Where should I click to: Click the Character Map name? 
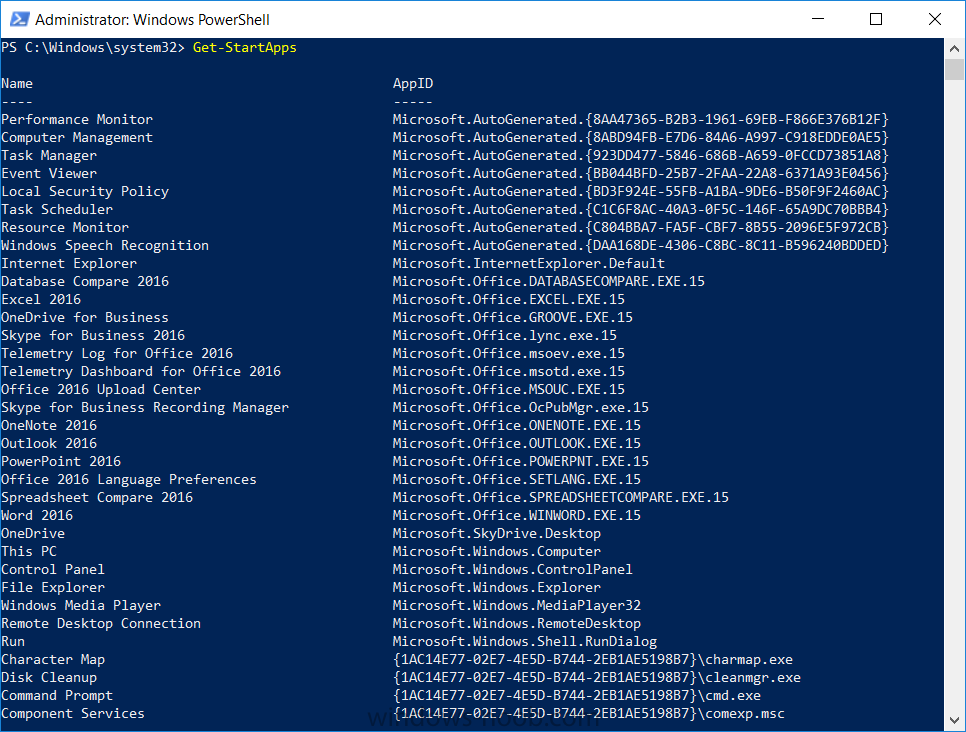point(53,659)
